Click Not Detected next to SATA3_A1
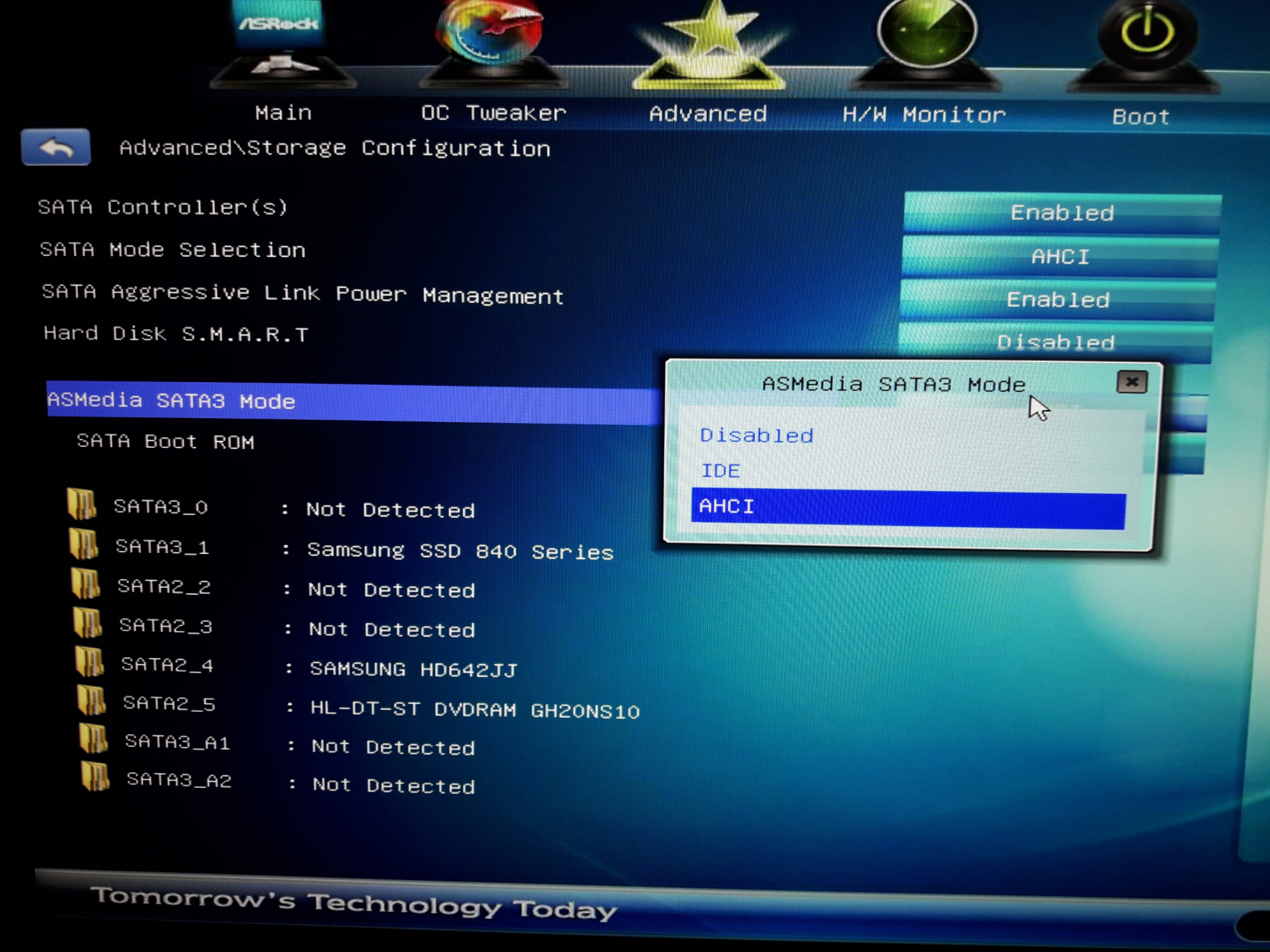Image resolution: width=1270 pixels, height=952 pixels. tap(393, 747)
